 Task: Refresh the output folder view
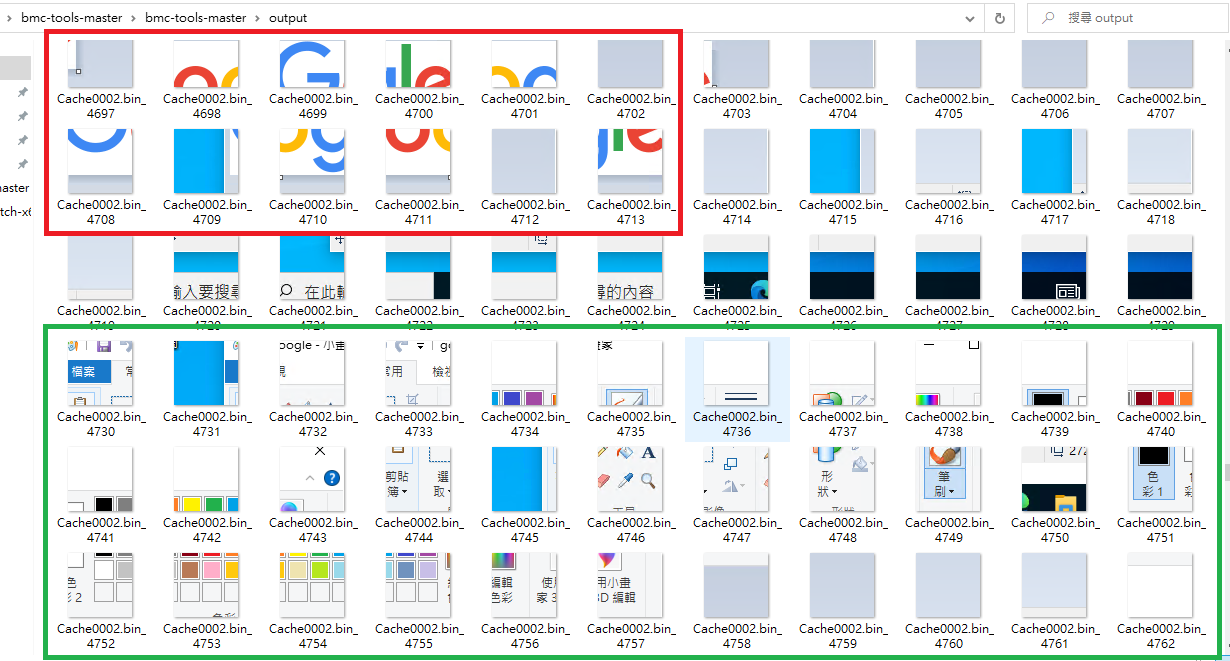point(1000,18)
